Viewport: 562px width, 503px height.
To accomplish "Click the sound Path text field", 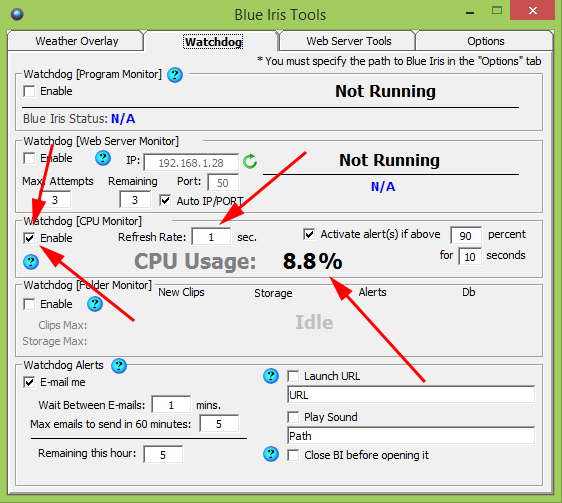I will [411, 436].
